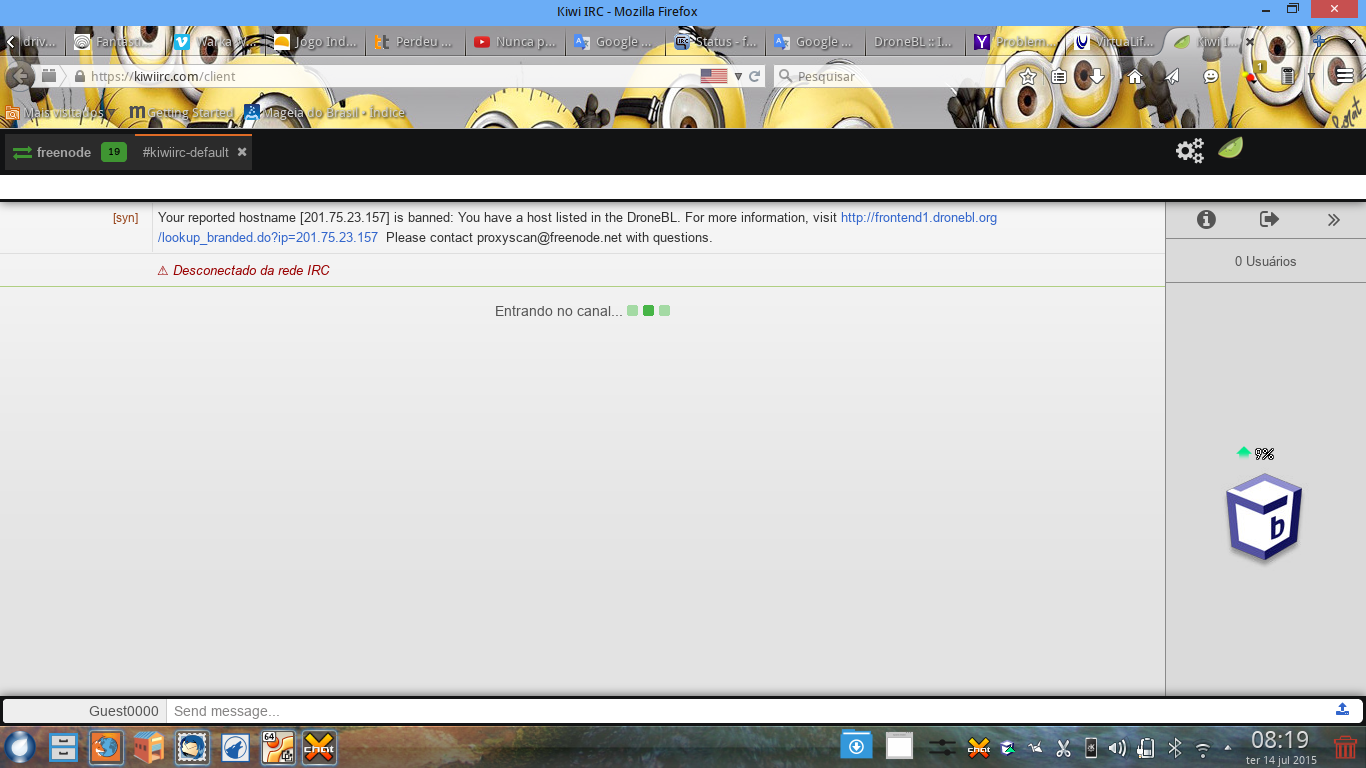Viewport: 1366px width, 768px height.
Task: Open channel info icon in sidebar
Action: [x=1206, y=220]
